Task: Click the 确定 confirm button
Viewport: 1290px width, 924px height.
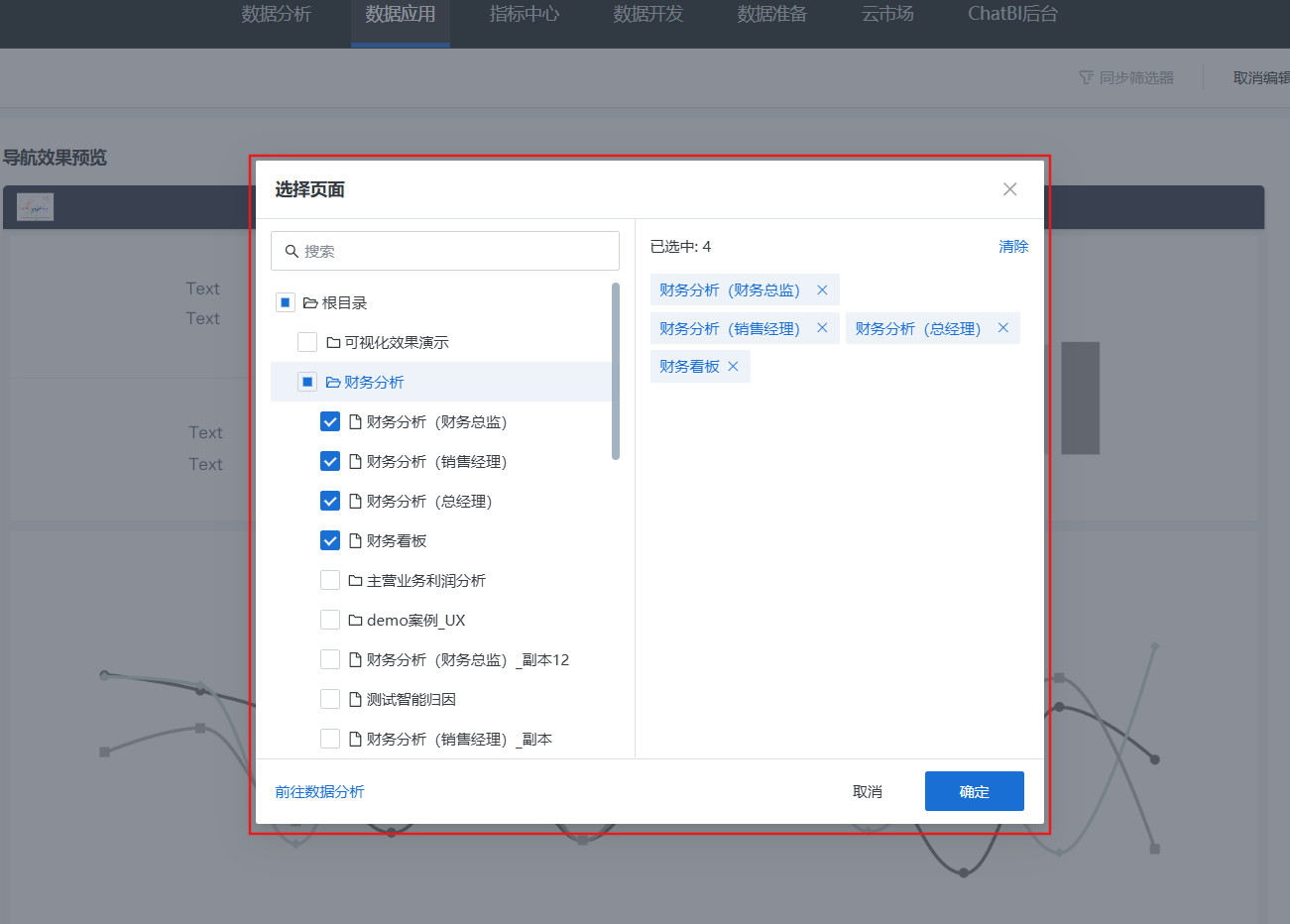Action: pos(974,791)
